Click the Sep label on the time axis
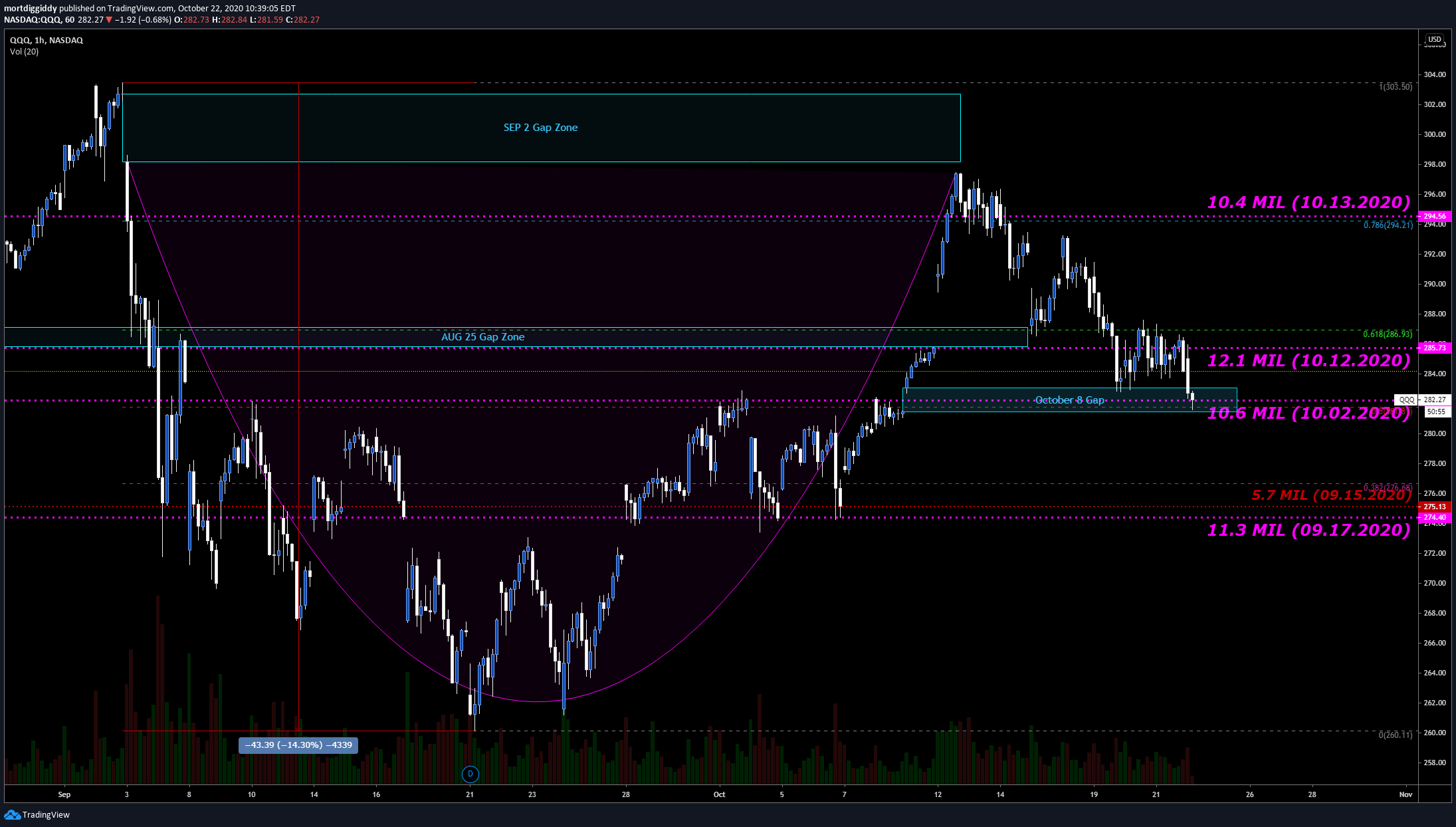The height and width of the screenshot is (827, 1456). [64, 794]
